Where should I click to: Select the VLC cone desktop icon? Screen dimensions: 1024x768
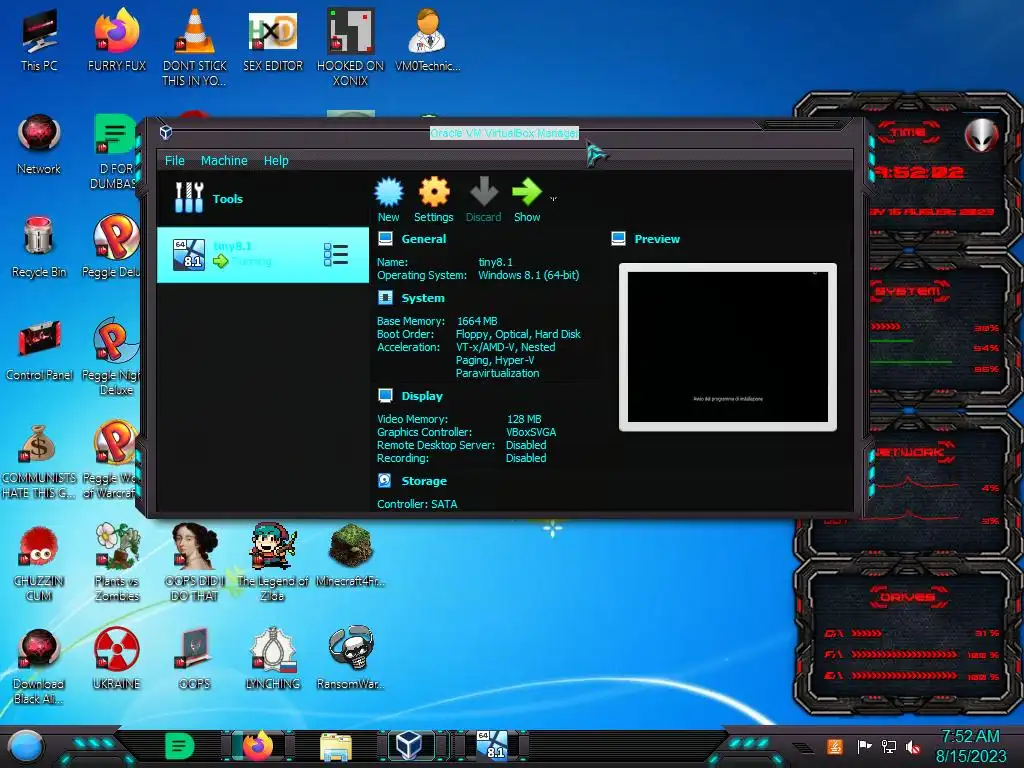[195, 46]
